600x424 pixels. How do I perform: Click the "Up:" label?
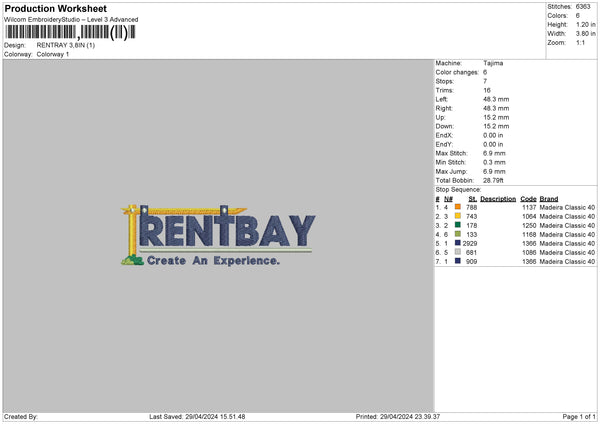(x=440, y=117)
